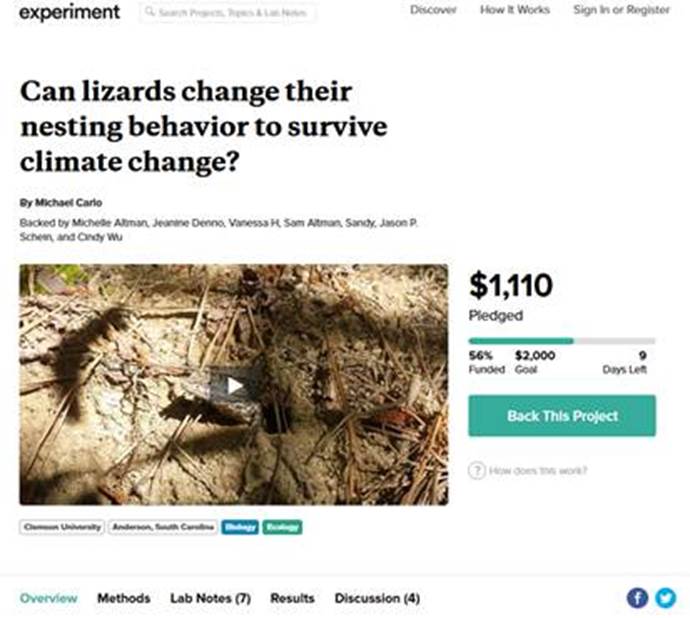Click the funding progress bar
690x618 pixels.
pos(561,341)
